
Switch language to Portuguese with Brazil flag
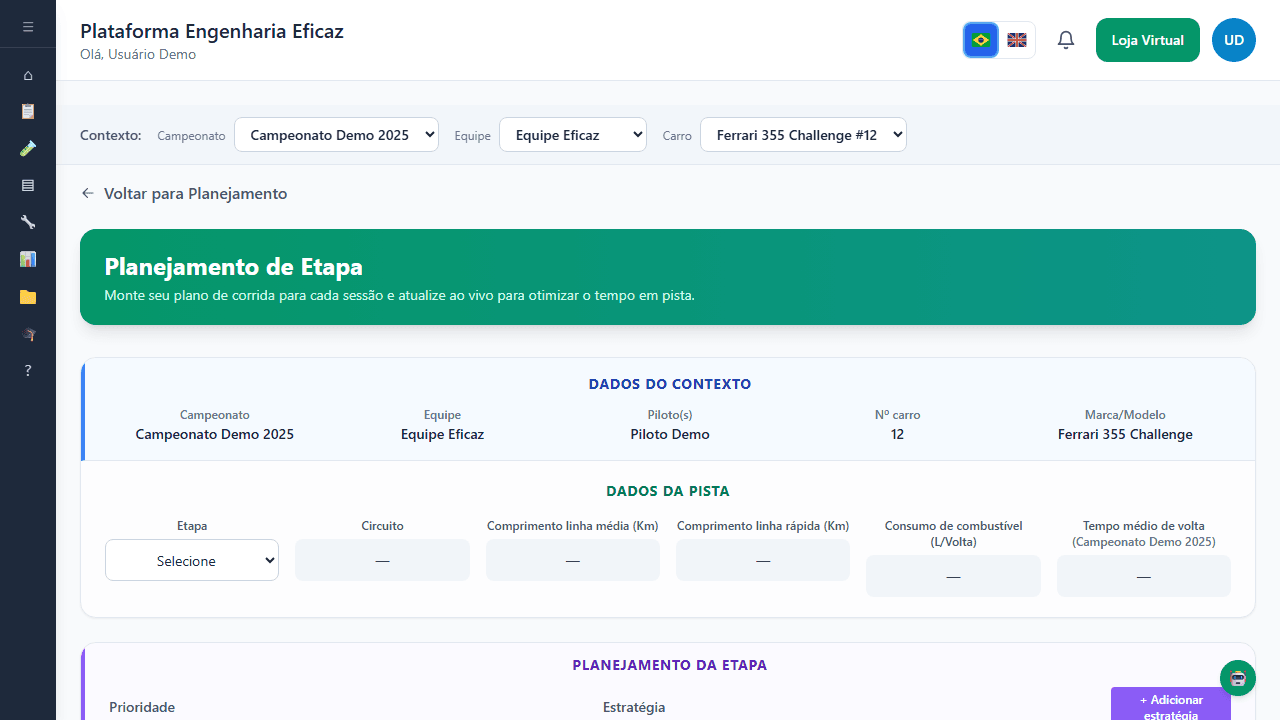coord(981,40)
